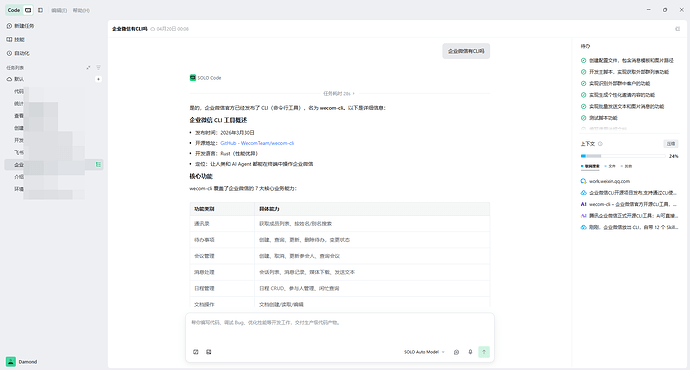Select the Code mode toggle
The image size is (690, 370).
pos(14,10)
